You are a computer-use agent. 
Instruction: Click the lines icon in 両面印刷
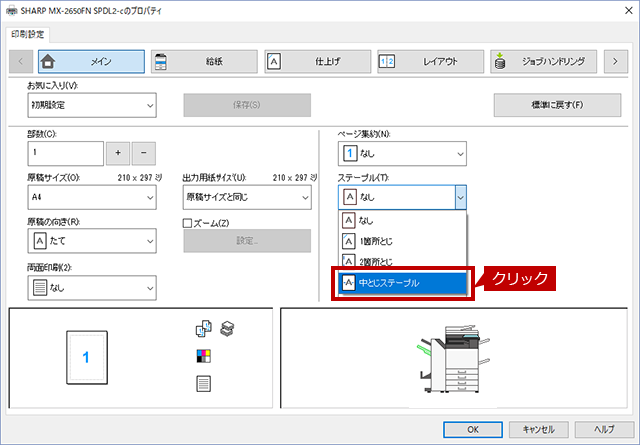40,288
